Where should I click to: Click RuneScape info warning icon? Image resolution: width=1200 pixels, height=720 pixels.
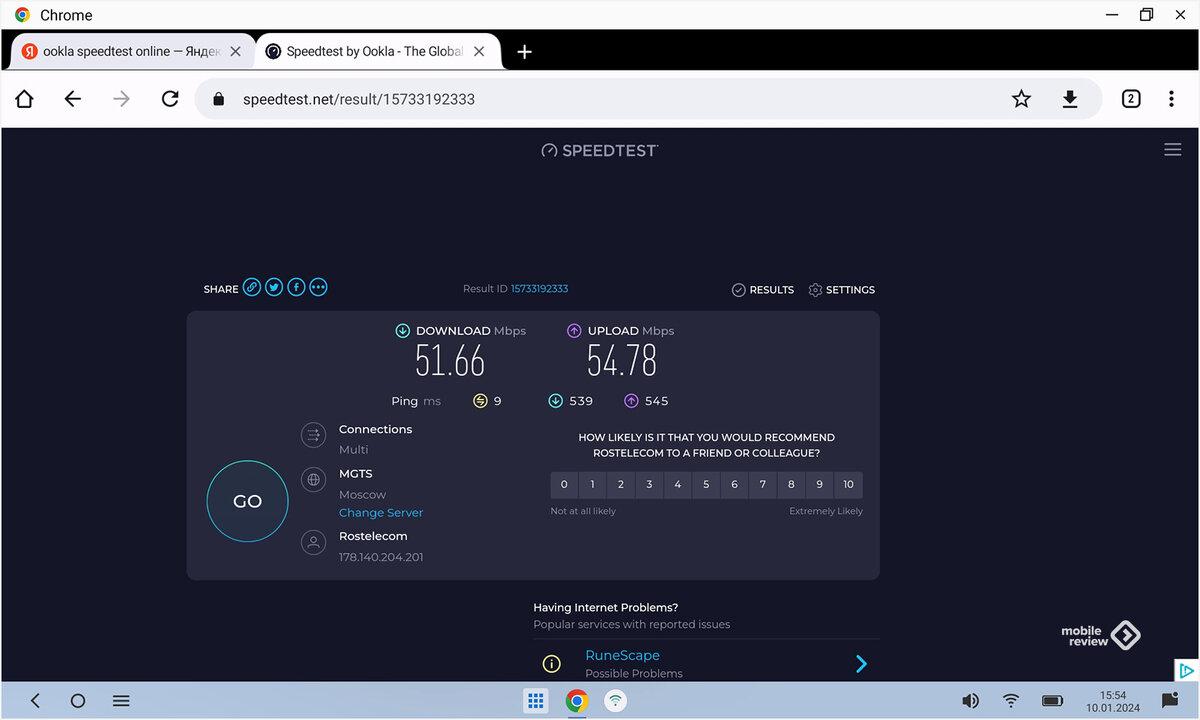pos(551,664)
